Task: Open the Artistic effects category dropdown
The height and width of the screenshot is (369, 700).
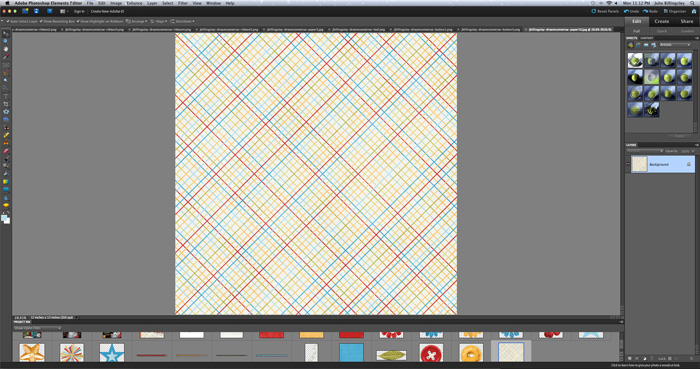Action: (x=675, y=45)
